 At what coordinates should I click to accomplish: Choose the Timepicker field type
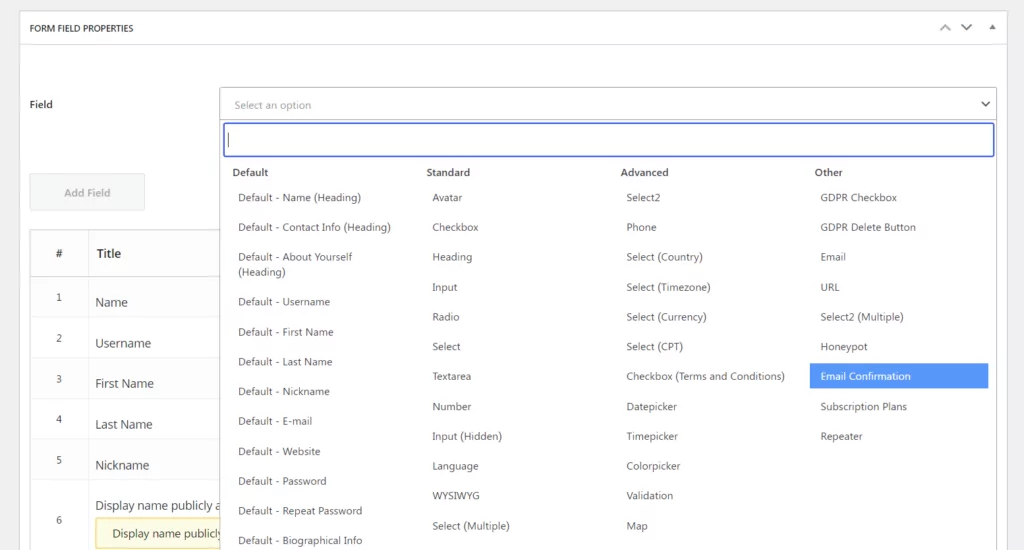pos(652,436)
